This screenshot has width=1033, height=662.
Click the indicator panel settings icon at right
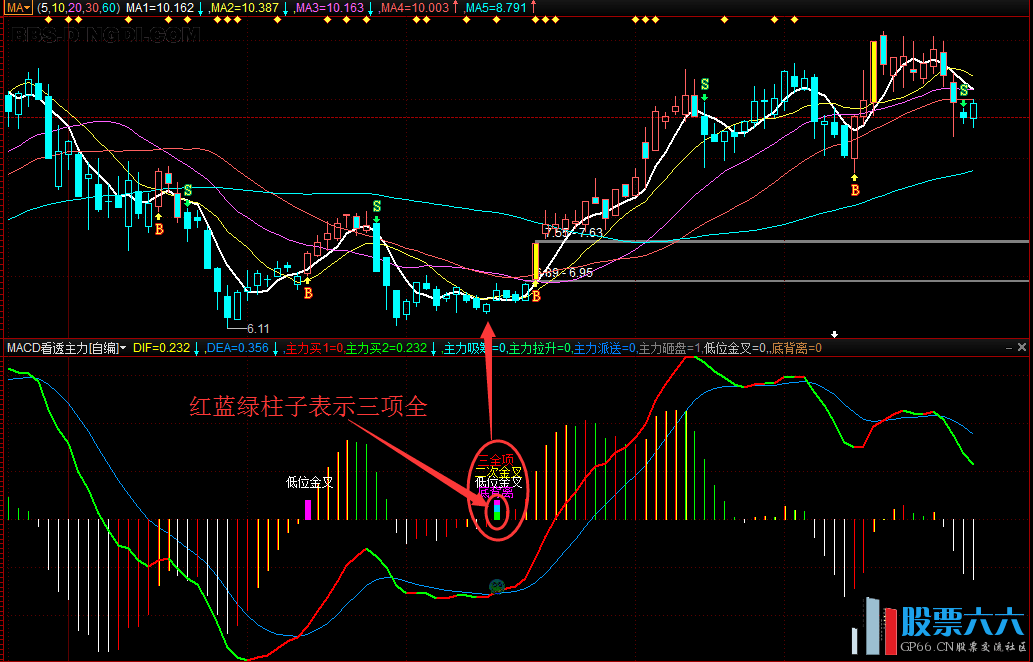(x=1007, y=348)
